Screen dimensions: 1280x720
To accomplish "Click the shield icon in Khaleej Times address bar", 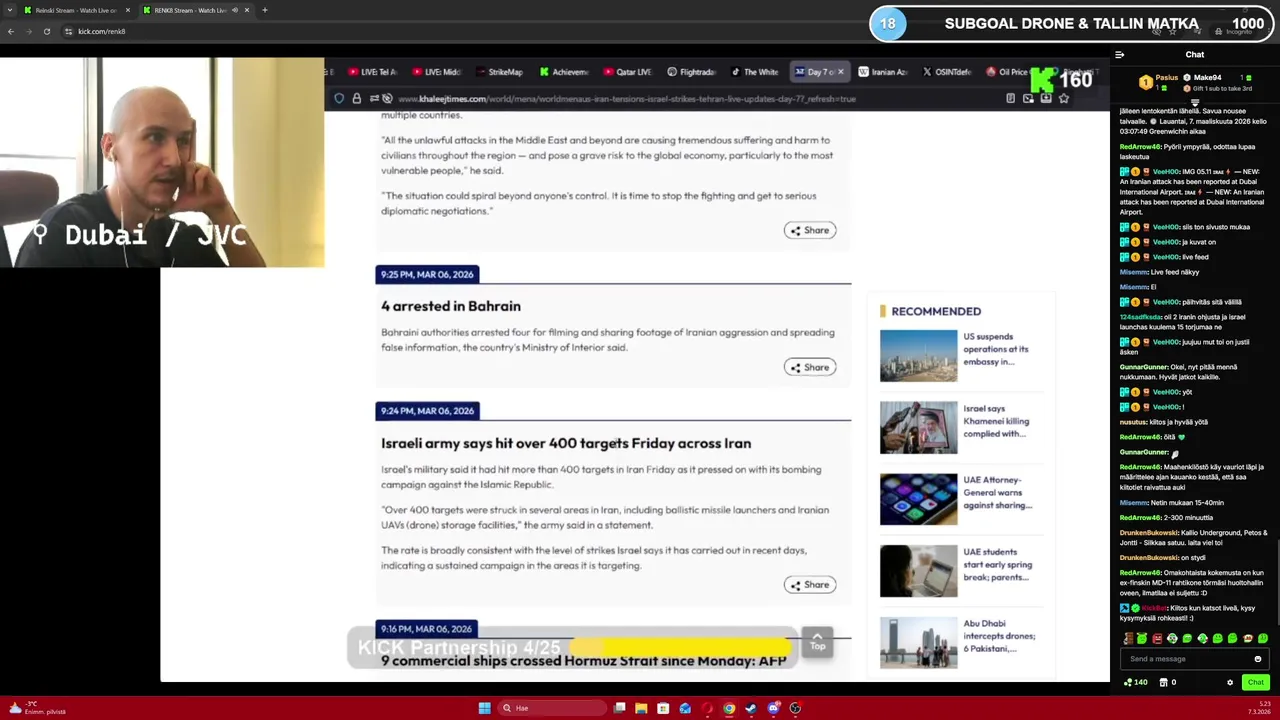I will pyautogui.click(x=340, y=98).
